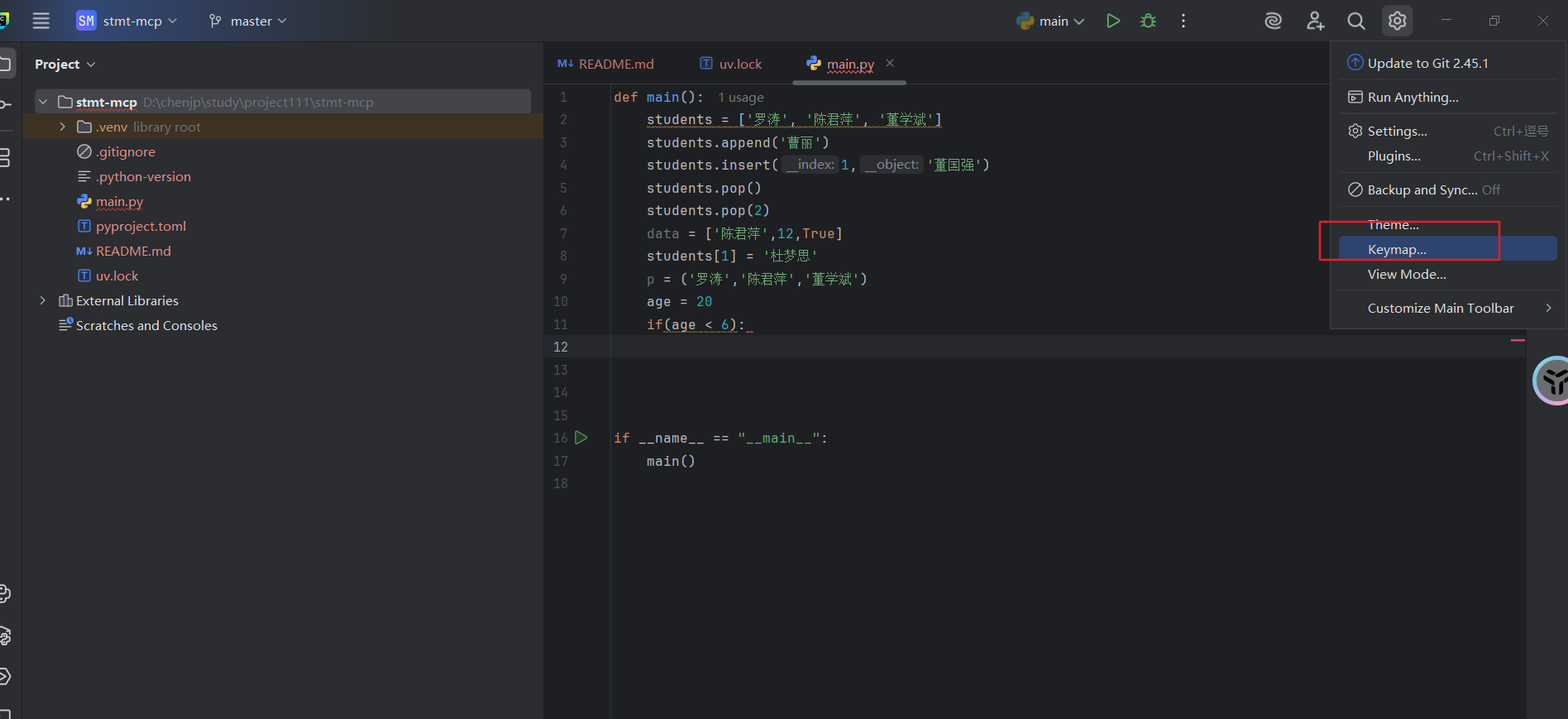Expand External Libraries node

coord(43,300)
